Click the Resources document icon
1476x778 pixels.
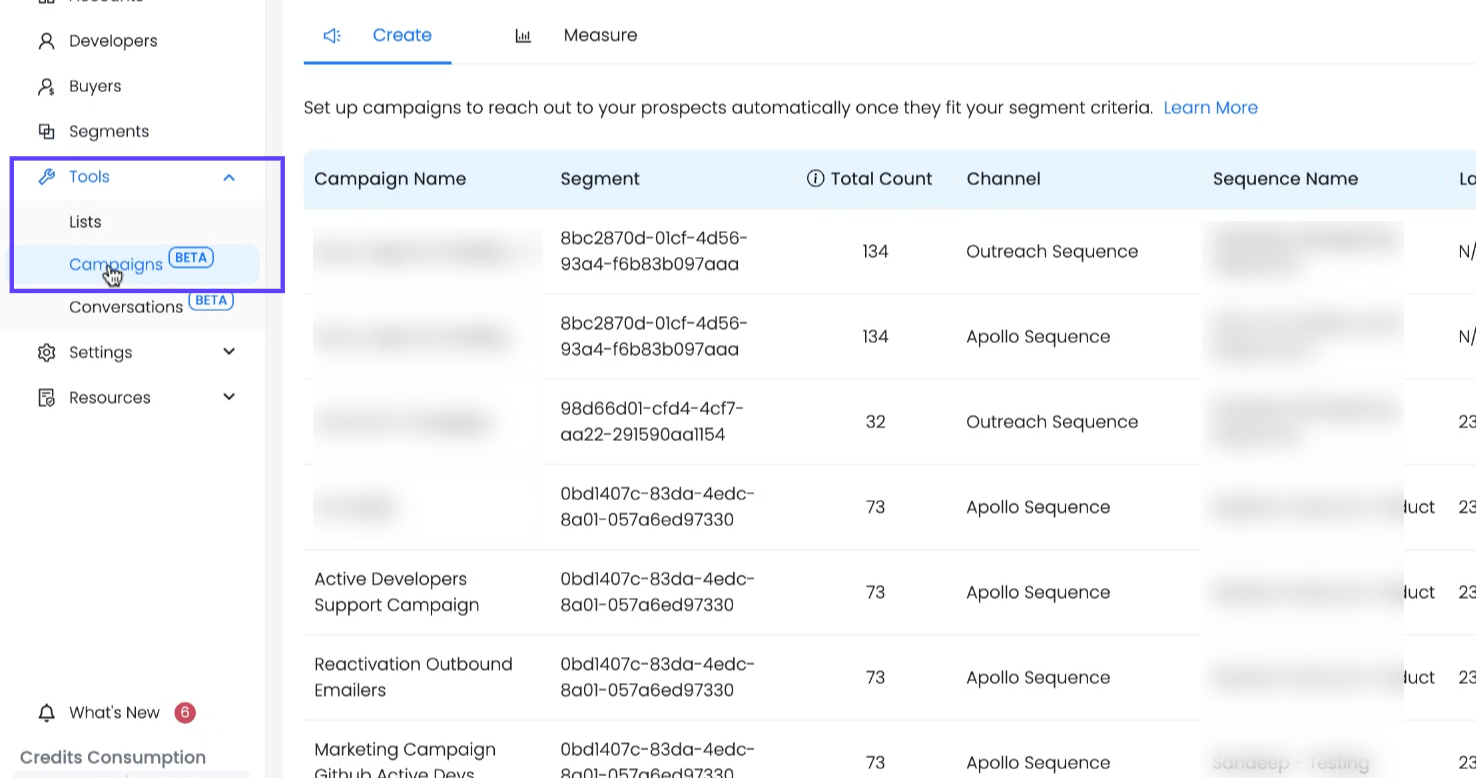(x=46, y=398)
